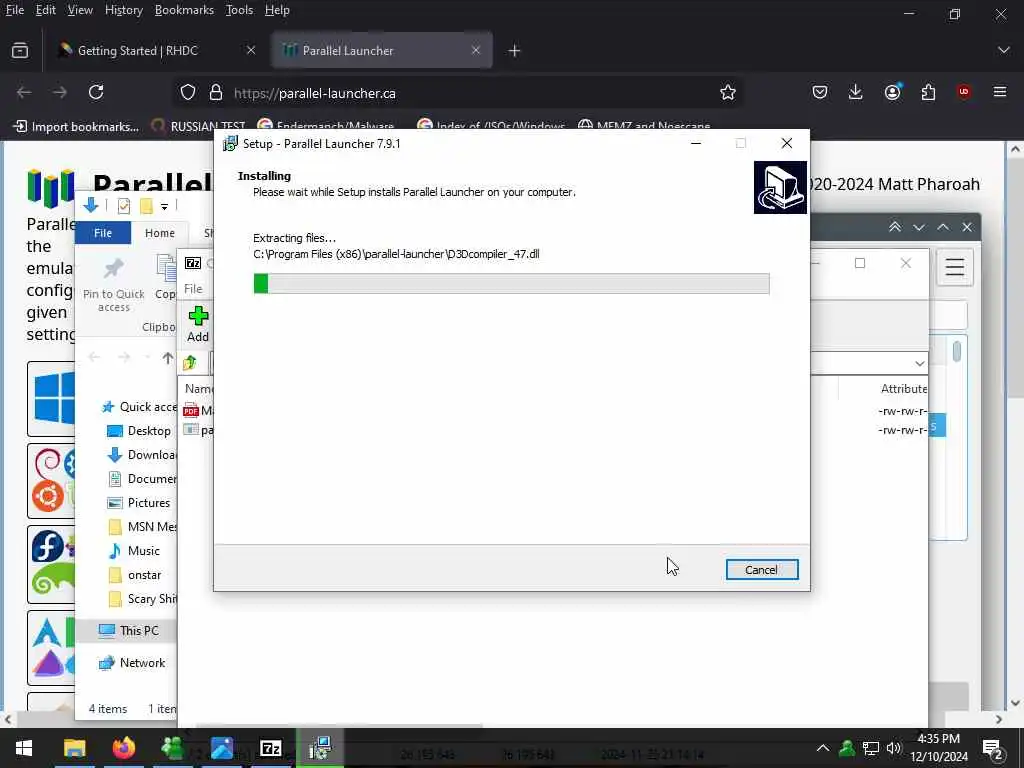Open Firefox Bookmarks menu
Viewport: 1024px width, 768px height.
pyautogui.click(x=184, y=10)
